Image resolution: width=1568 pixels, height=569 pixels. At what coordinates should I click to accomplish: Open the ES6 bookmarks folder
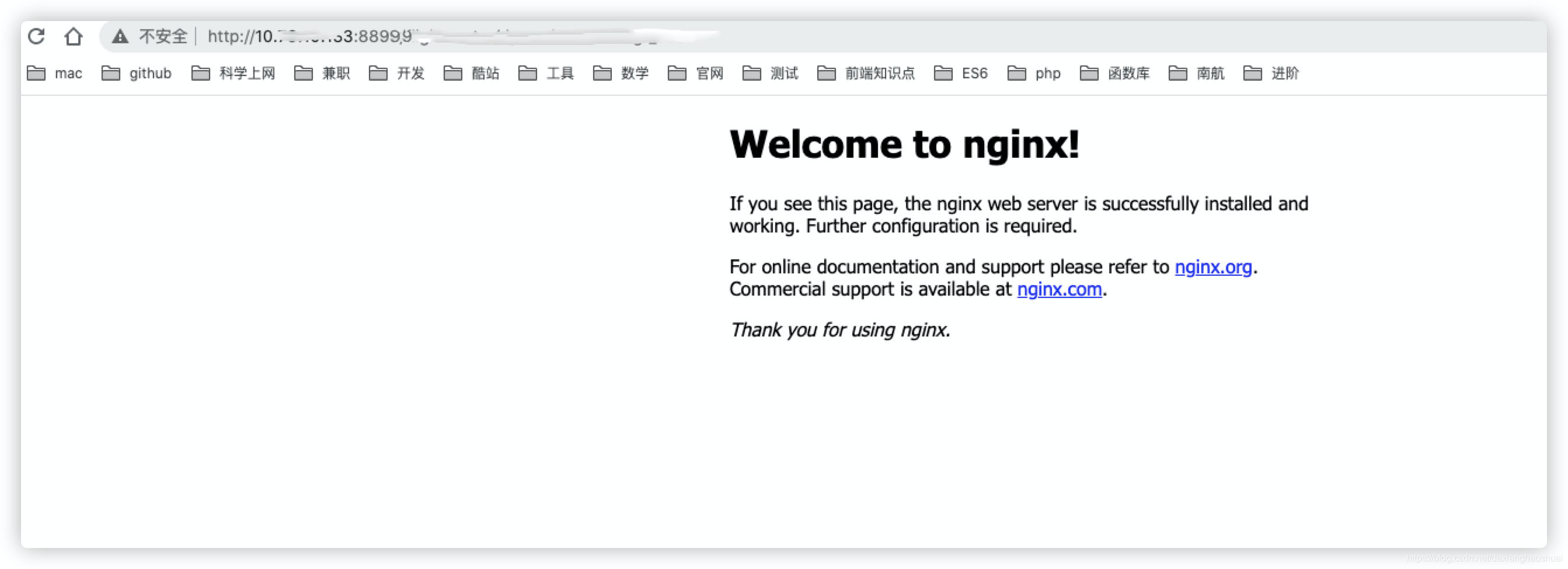pos(961,73)
